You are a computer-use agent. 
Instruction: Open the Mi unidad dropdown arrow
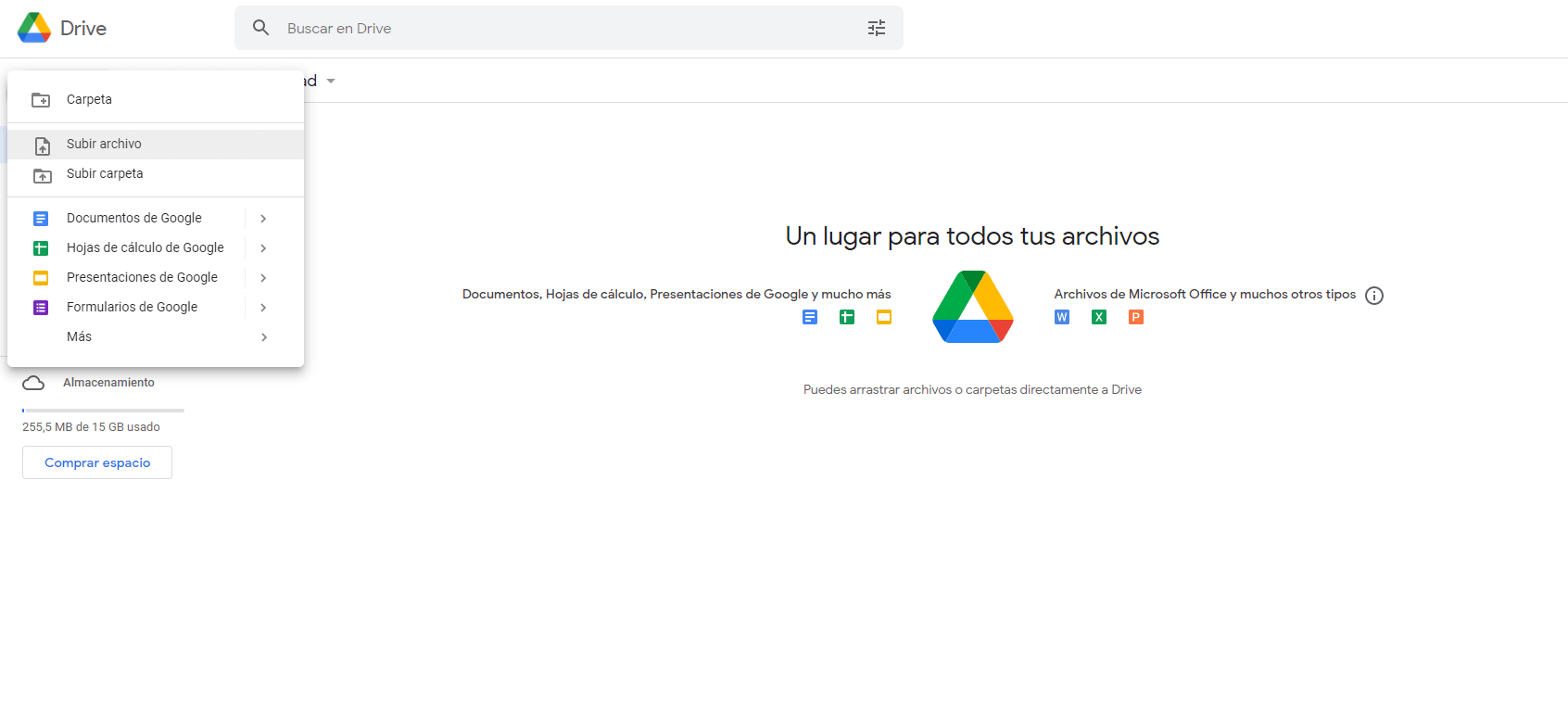[x=331, y=82]
